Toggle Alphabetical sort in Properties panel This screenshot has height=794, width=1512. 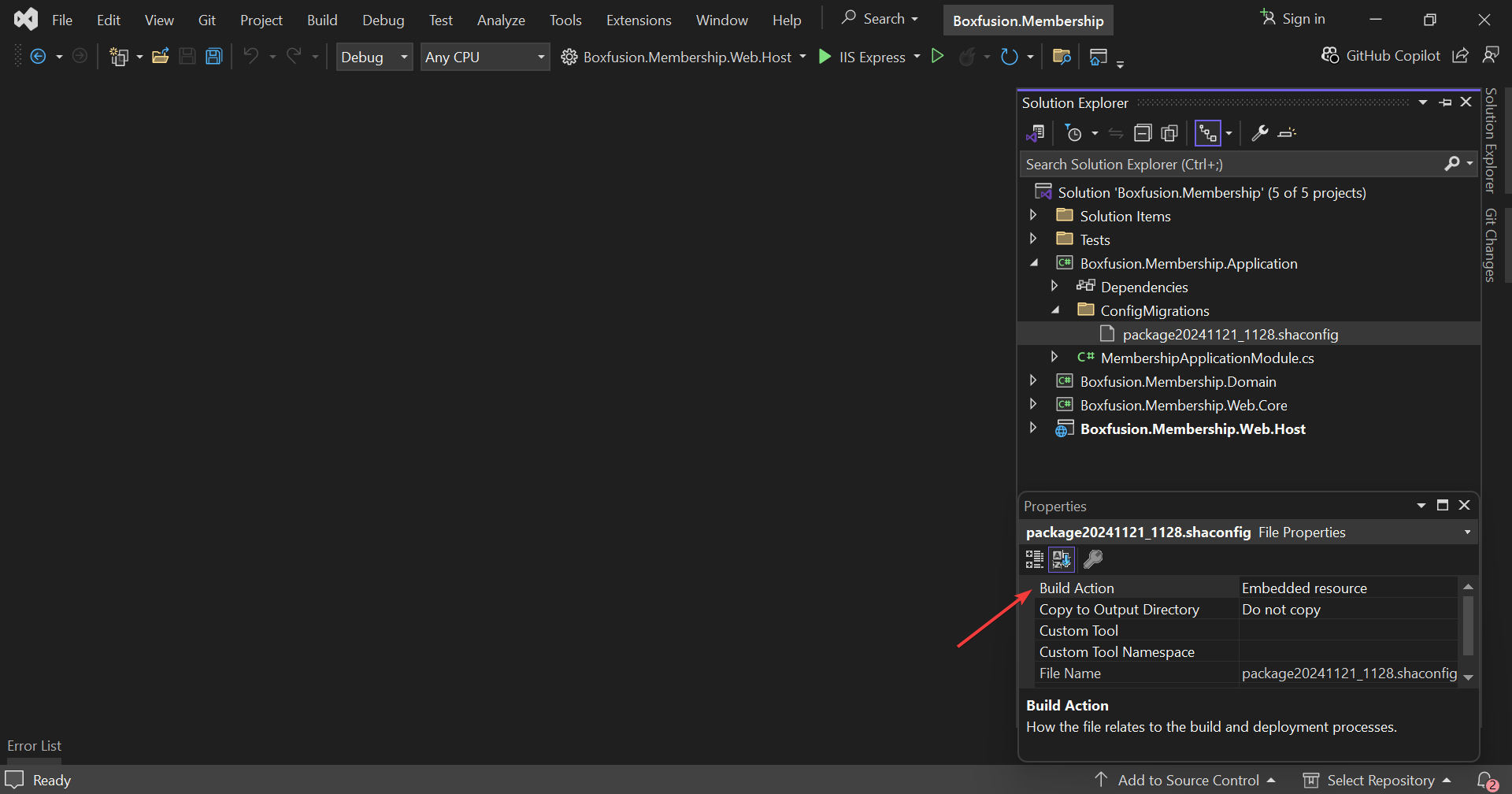[x=1062, y=560]
